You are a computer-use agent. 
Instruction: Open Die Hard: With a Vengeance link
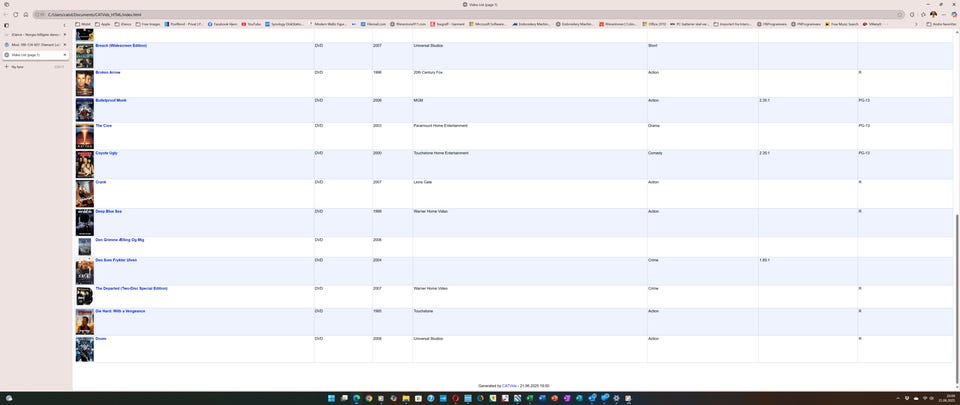coord(120,311)
